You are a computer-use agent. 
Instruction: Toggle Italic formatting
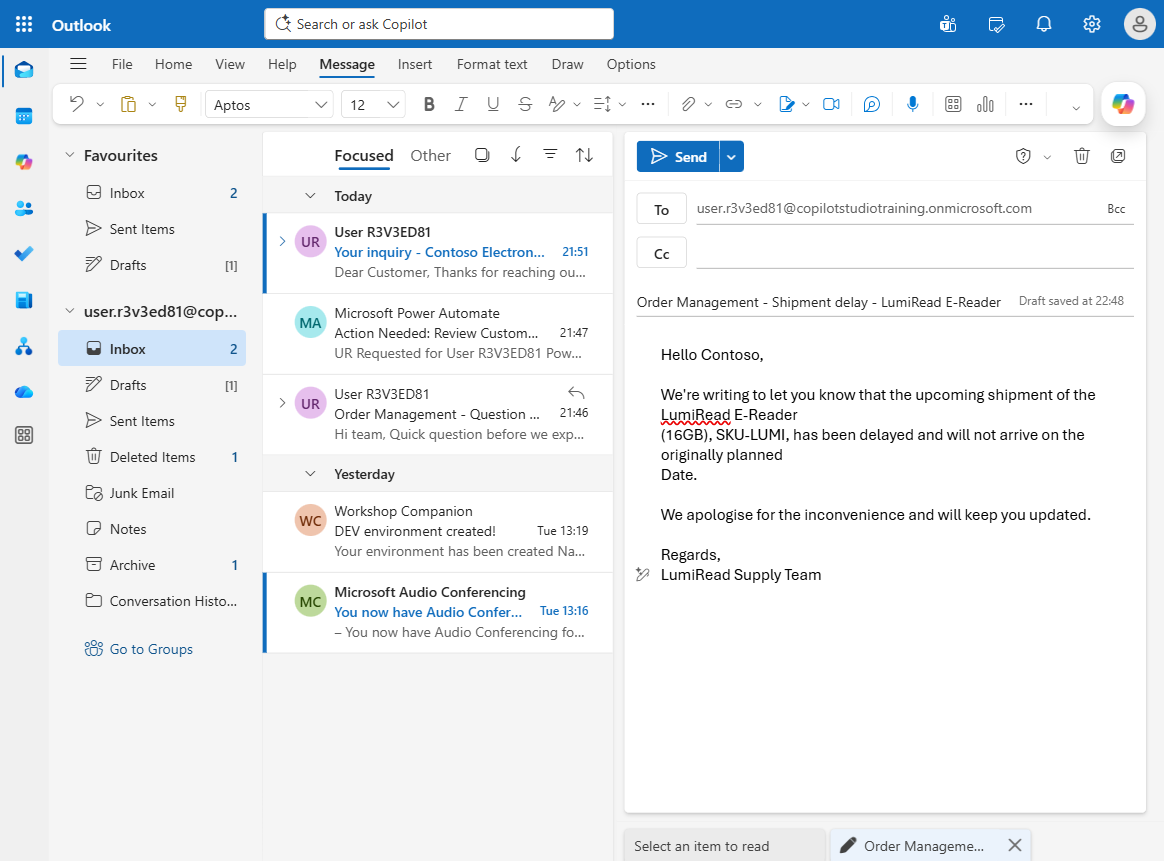[461, 105]
